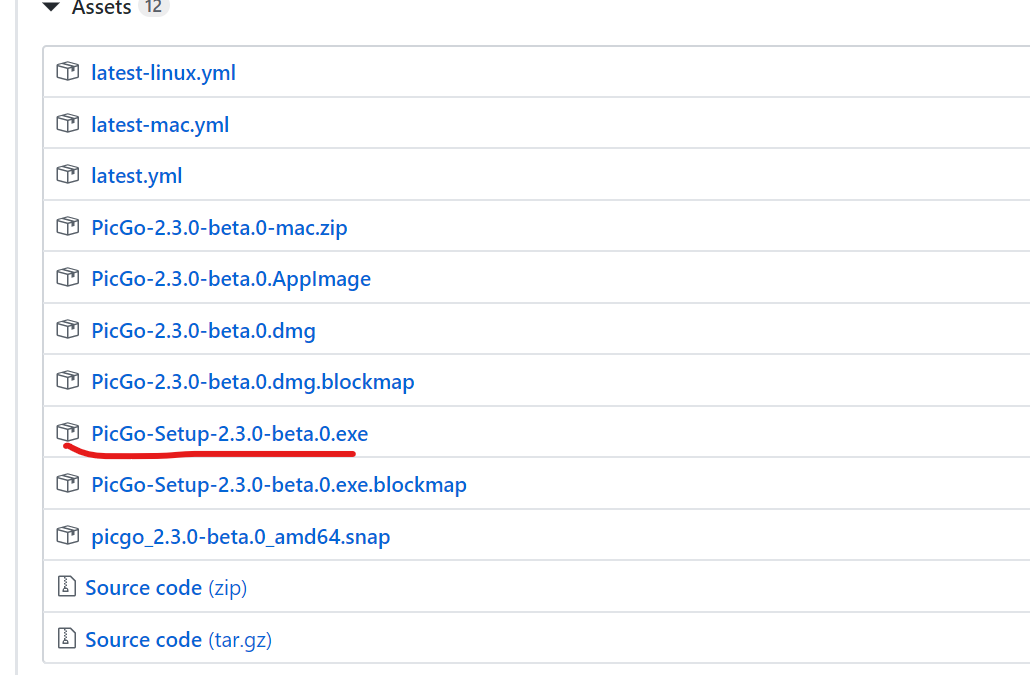Click package icon beside PicGo-2.3.0-beta.0-mac.zip
The width and height of the screenshot is (1030, 675).
[68, 226]
